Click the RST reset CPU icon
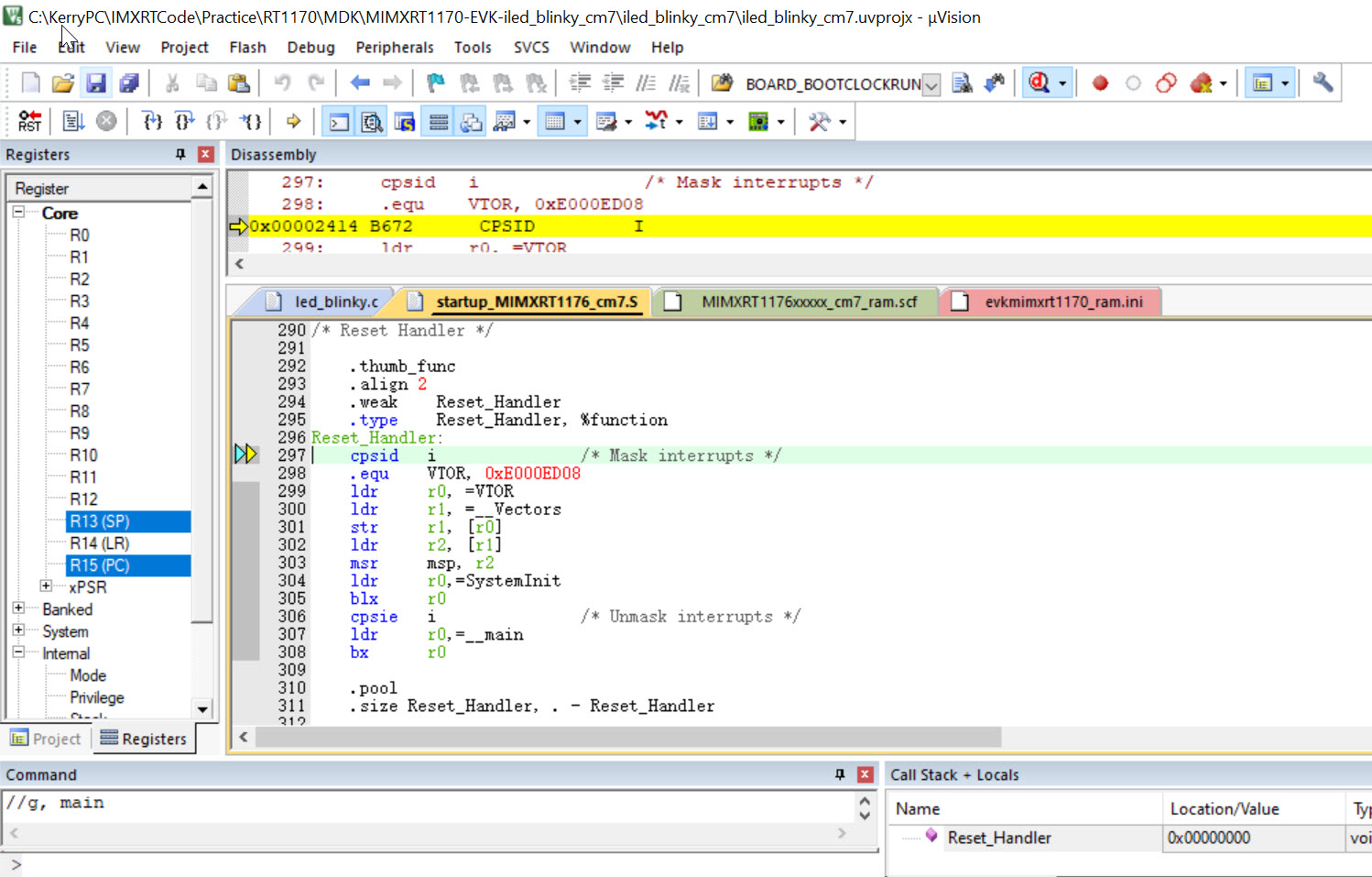The image size is (1372, 877). [x=29, y=121]
